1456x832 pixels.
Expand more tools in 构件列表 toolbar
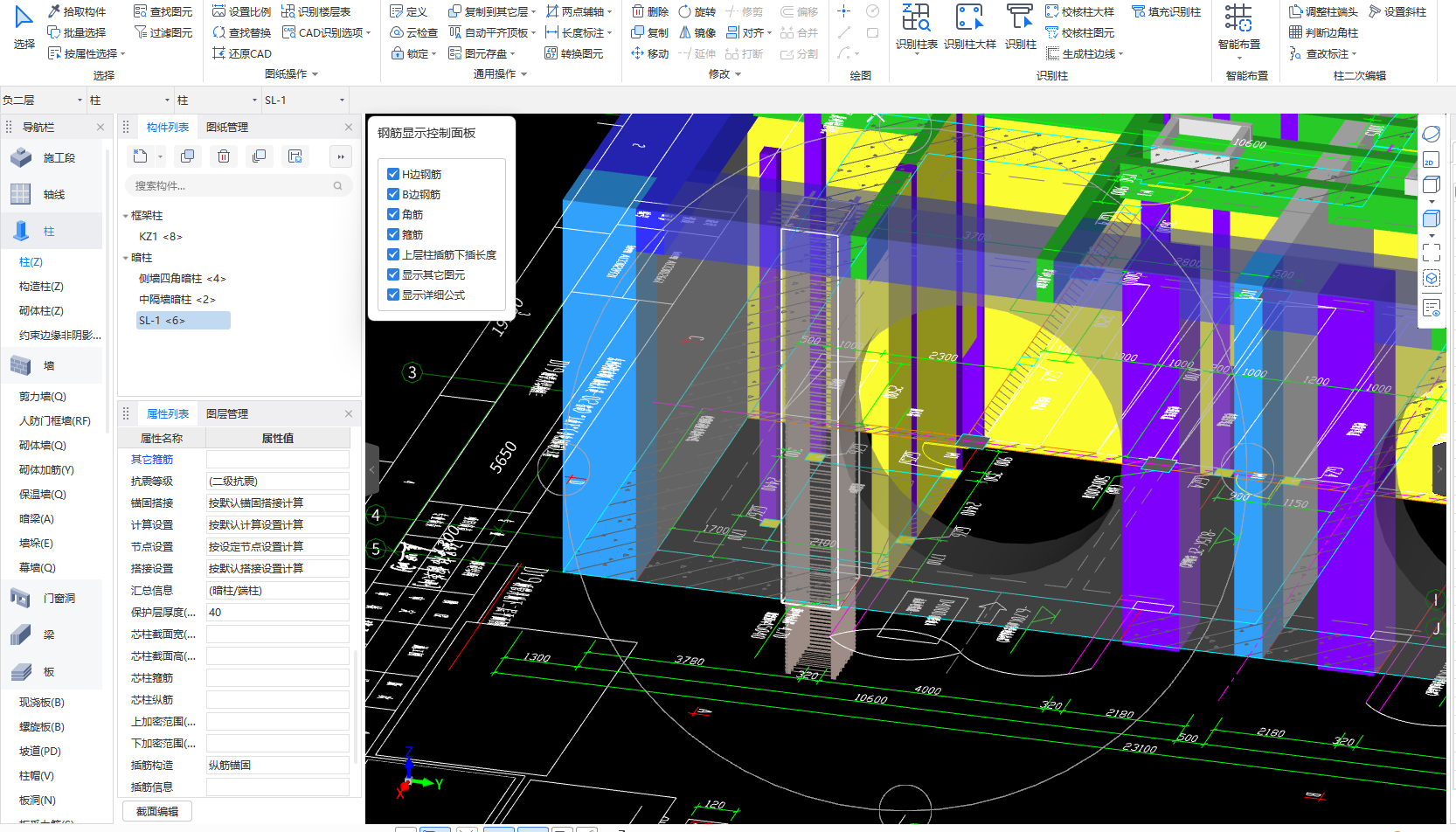pyautogui.click(x=341, y=156)
